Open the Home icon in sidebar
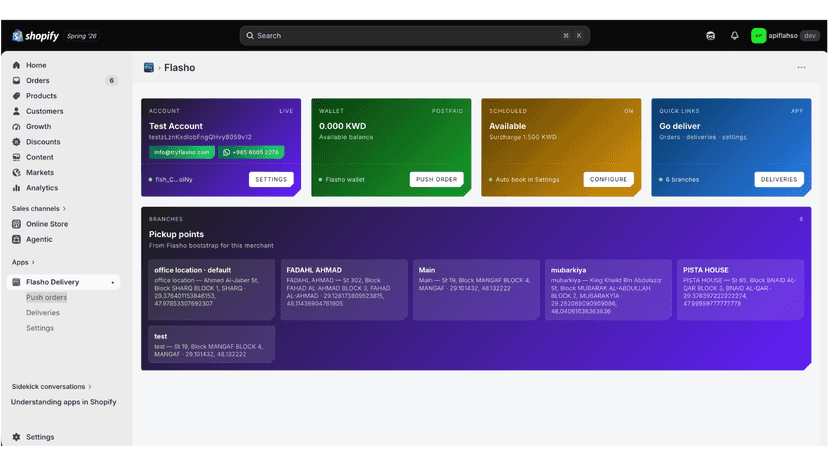 [16, 65]
